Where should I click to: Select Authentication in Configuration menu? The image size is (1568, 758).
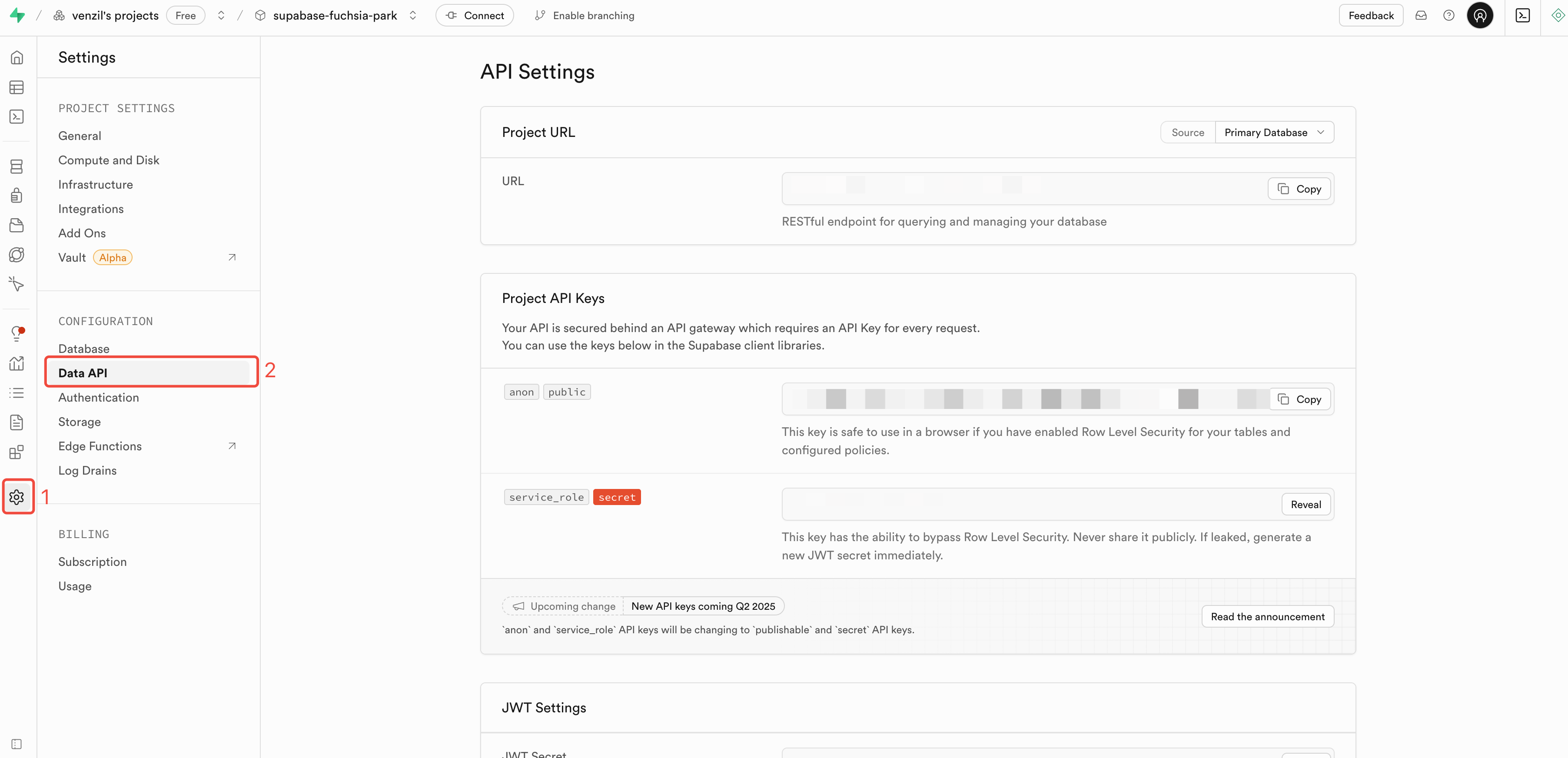coord(99,397)
